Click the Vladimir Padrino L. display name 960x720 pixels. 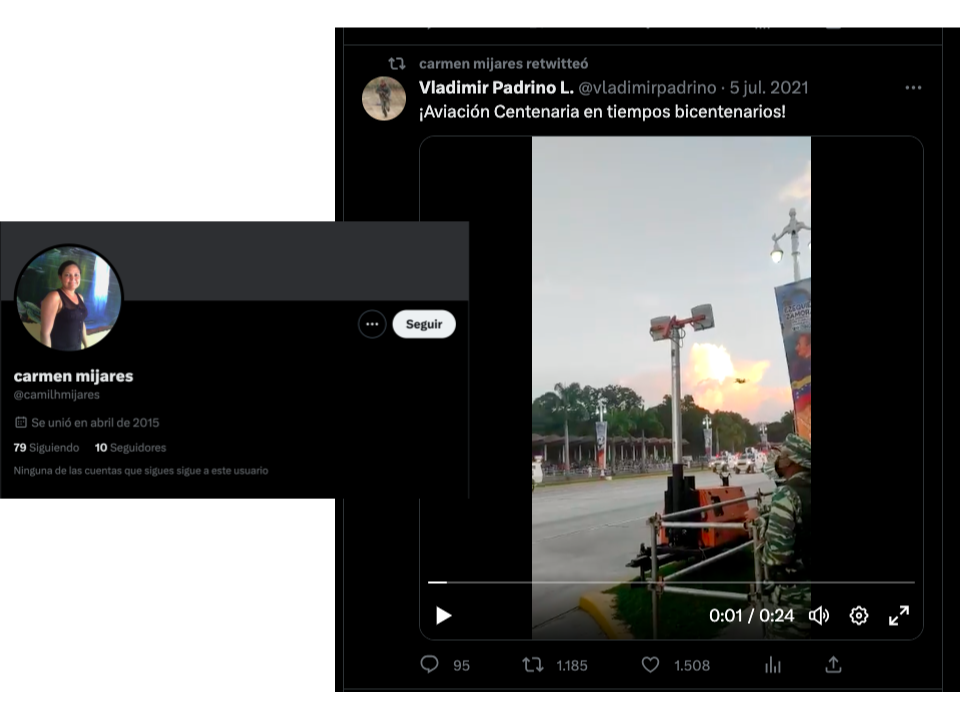click(496, 88)
